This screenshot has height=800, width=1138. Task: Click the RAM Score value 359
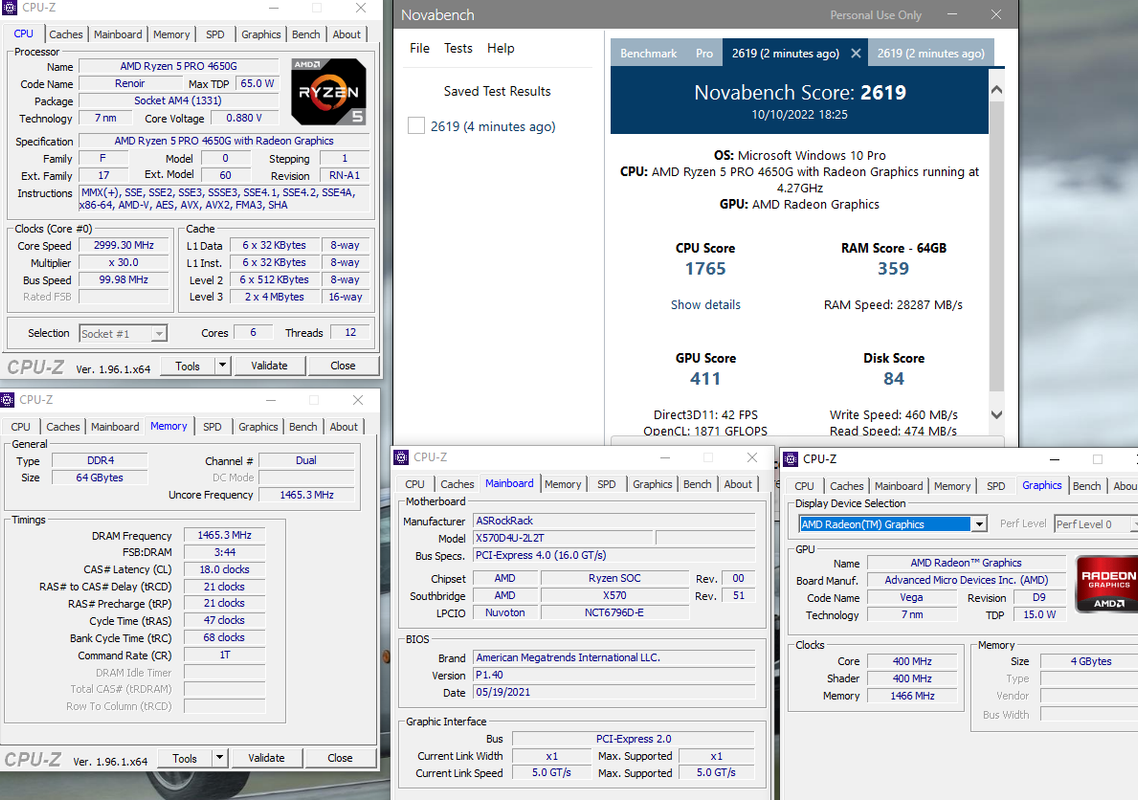[x=893, y=269]
